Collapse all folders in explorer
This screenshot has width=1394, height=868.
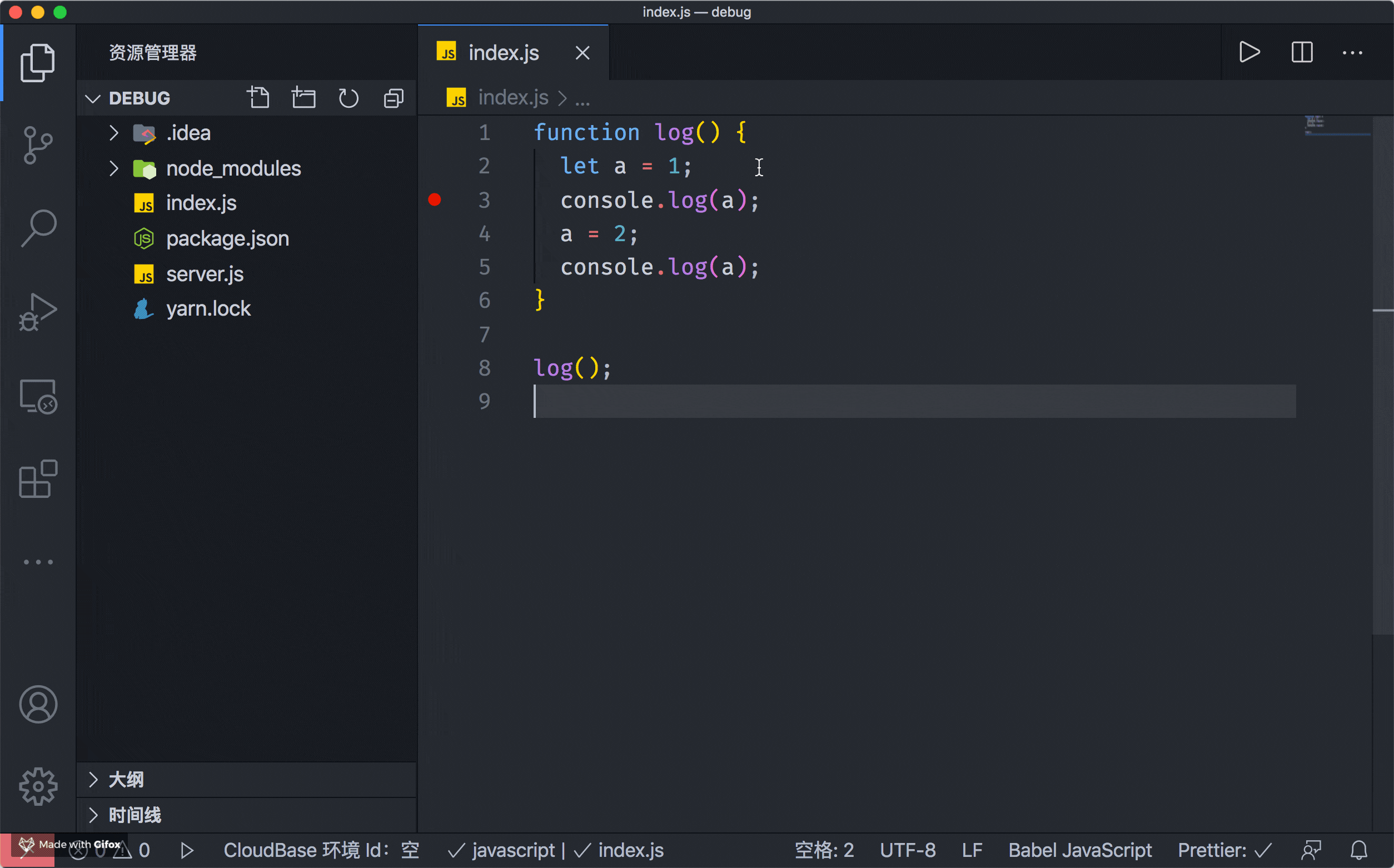pos(394,98)
